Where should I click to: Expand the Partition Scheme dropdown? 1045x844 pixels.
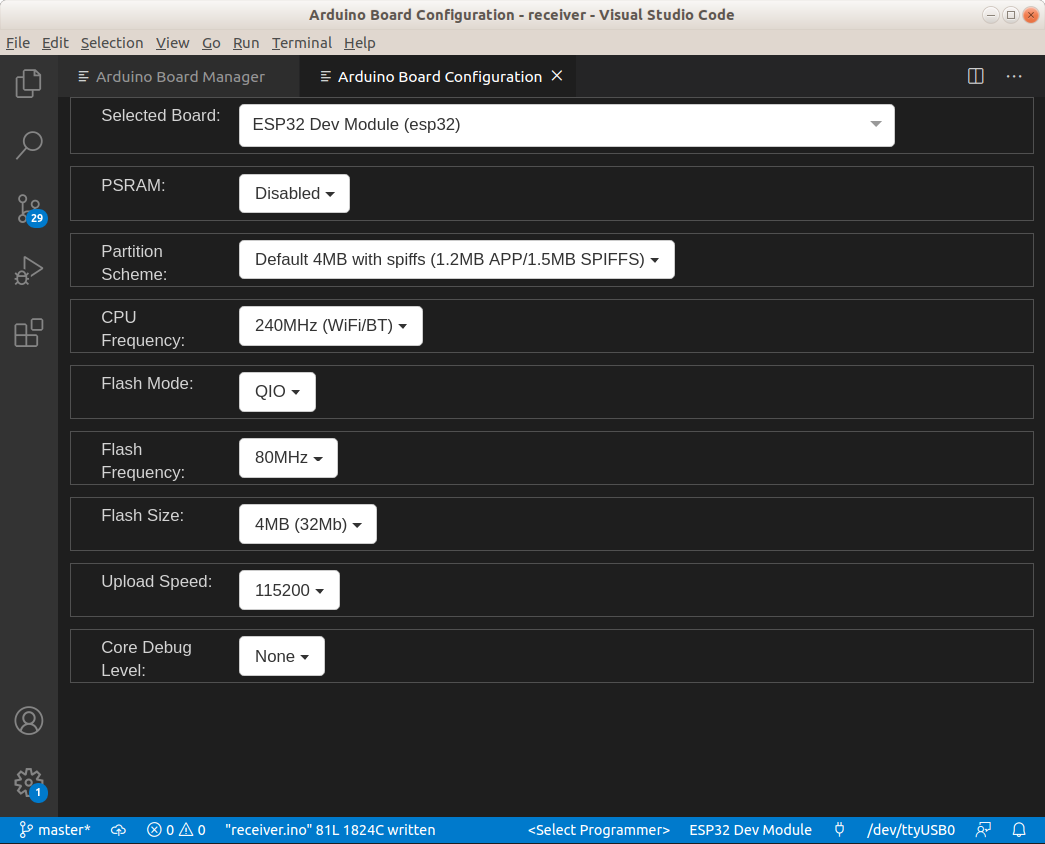point(456,259)
